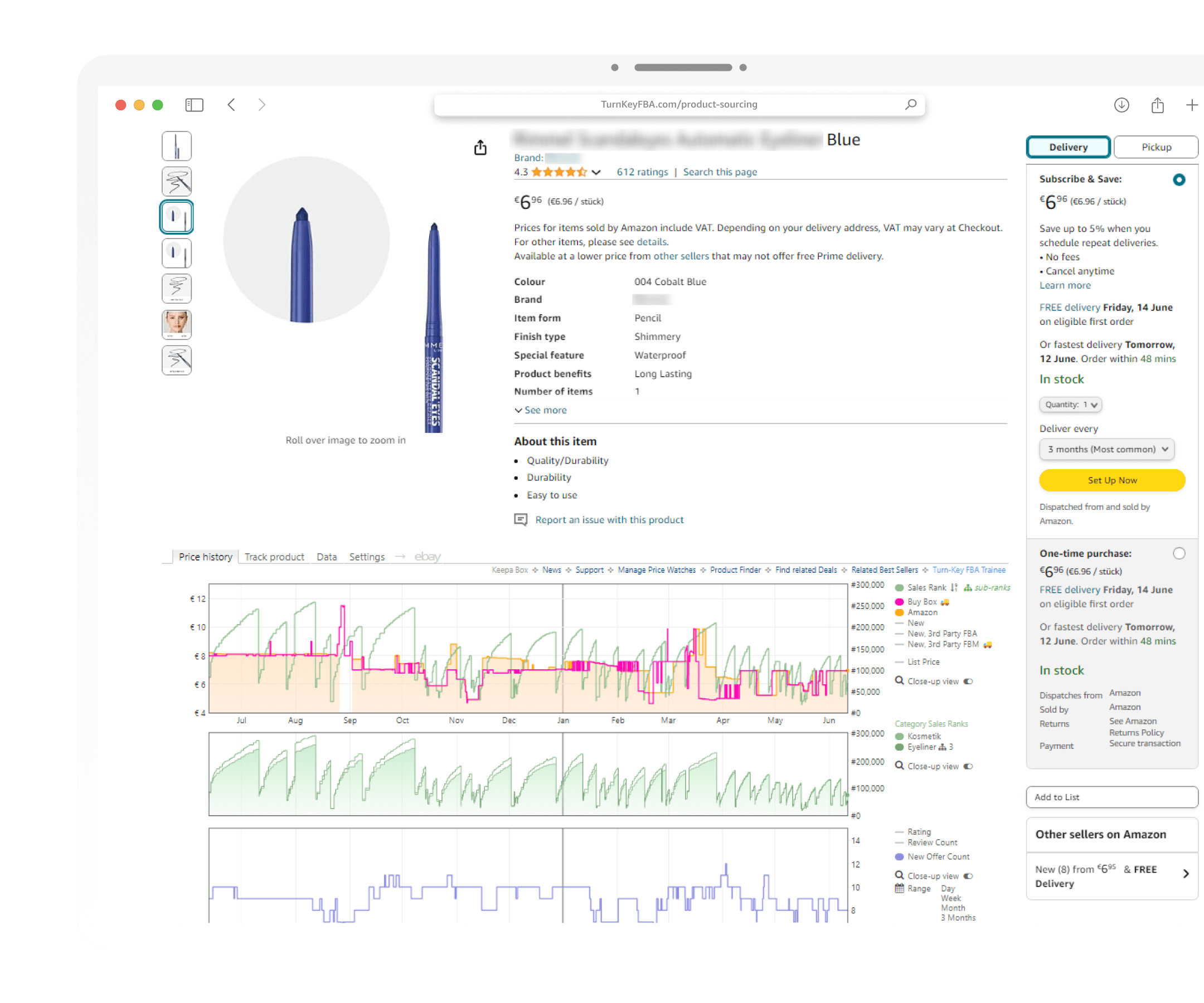The image size is (1204, 1003).
Task: Toggle Close-up view for price chart
Action: [x=968, y=681]
